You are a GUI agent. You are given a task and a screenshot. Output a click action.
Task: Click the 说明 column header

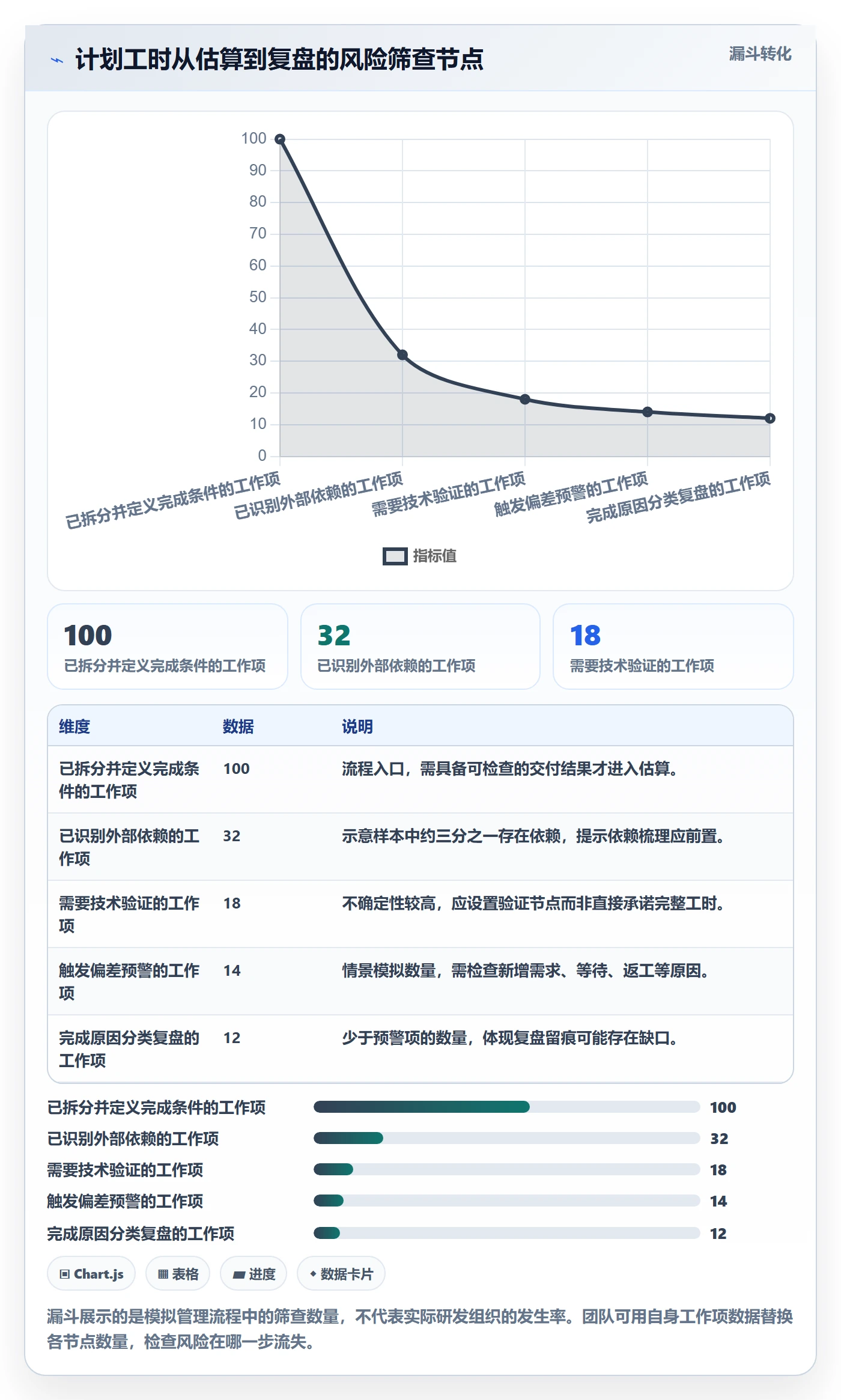pyautogui.click(x=357, y=726)
